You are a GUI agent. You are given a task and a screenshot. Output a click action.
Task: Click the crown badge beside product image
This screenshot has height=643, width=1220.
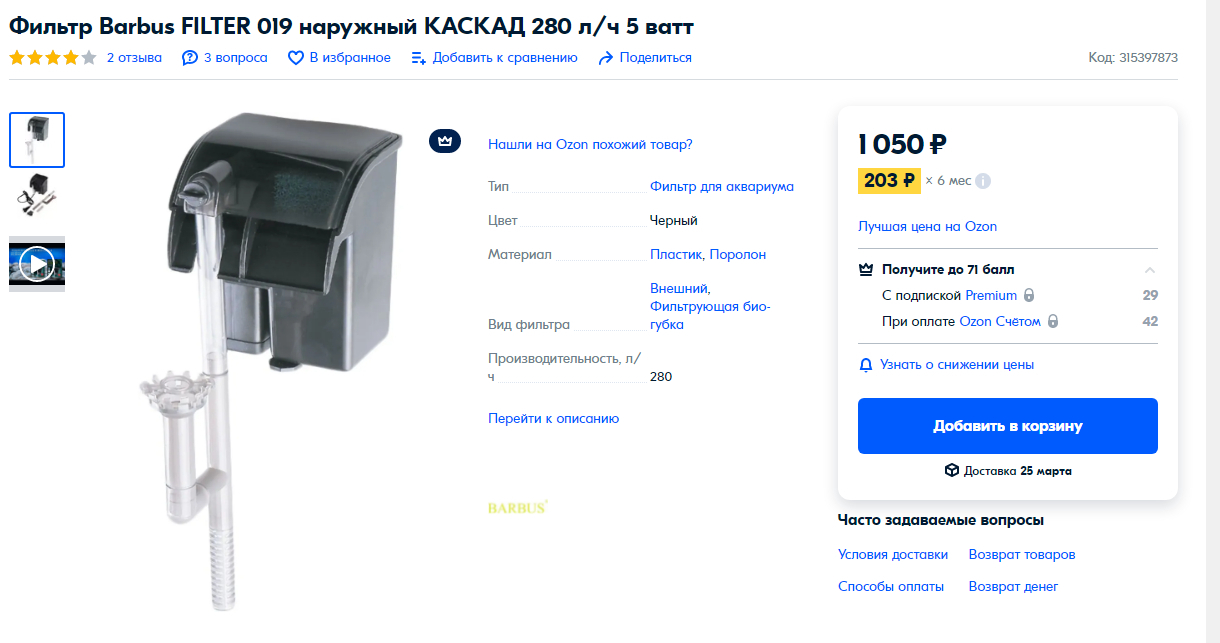(x=445, y=141)
